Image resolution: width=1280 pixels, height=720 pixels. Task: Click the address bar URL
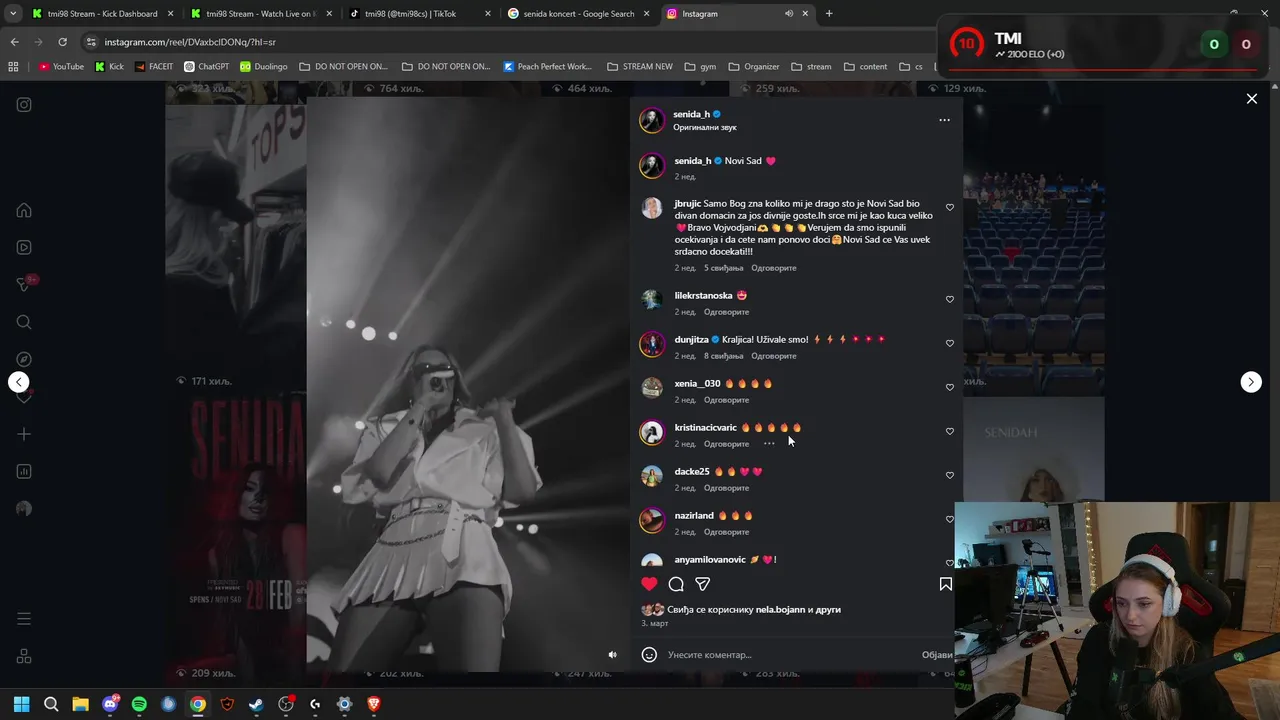click(190, 42)
